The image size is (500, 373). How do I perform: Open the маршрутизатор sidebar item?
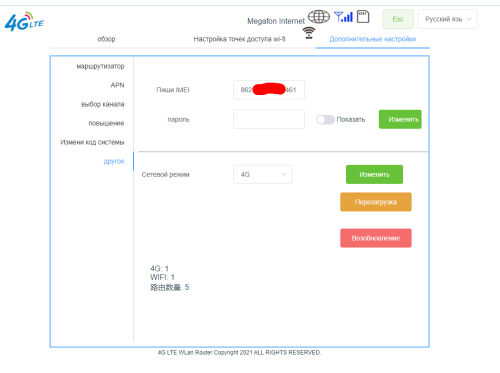[100, 66]
